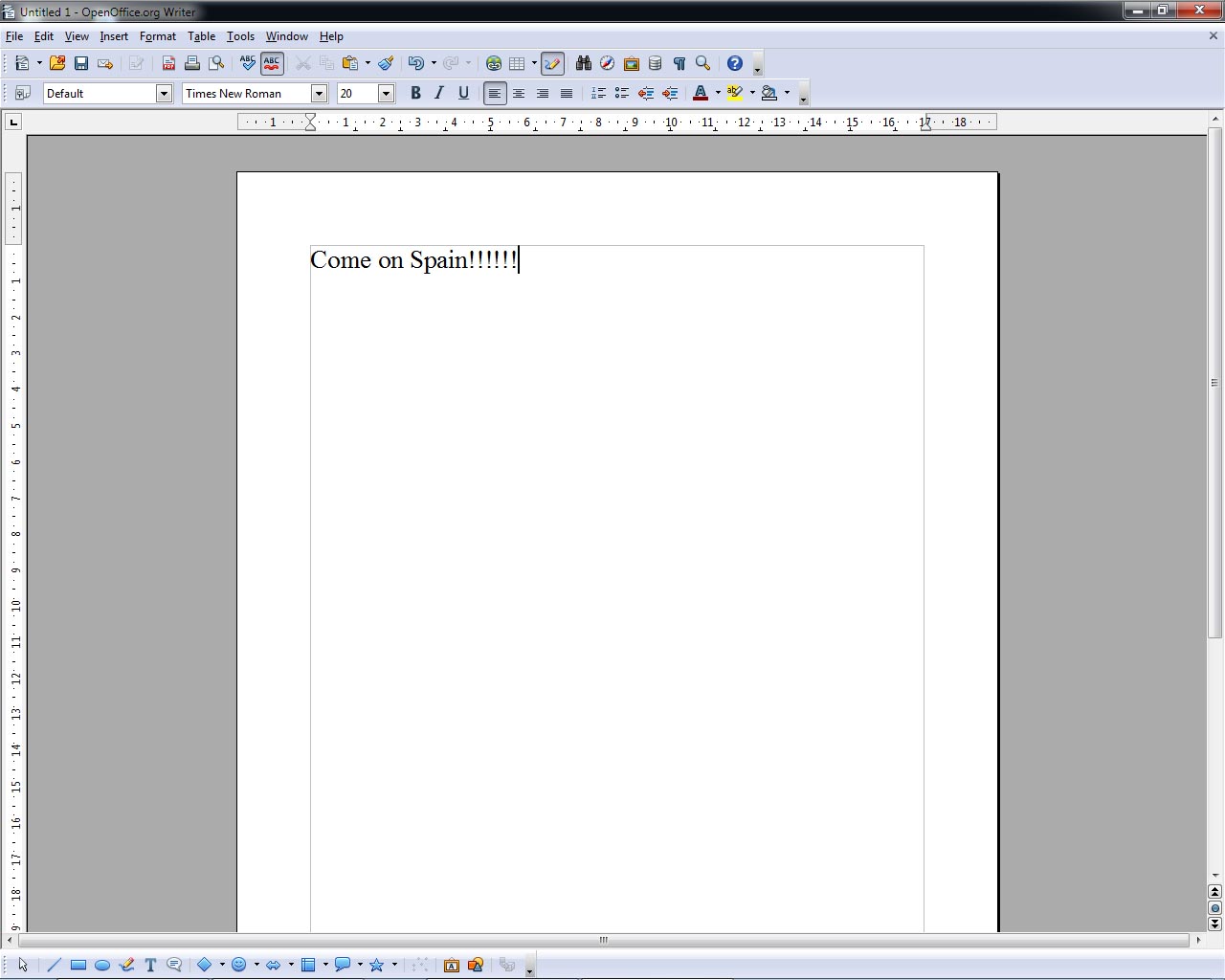The height and width of the screenshot is (980, 1225).
Task: Create a new document with the New icon
Action: 22,63
